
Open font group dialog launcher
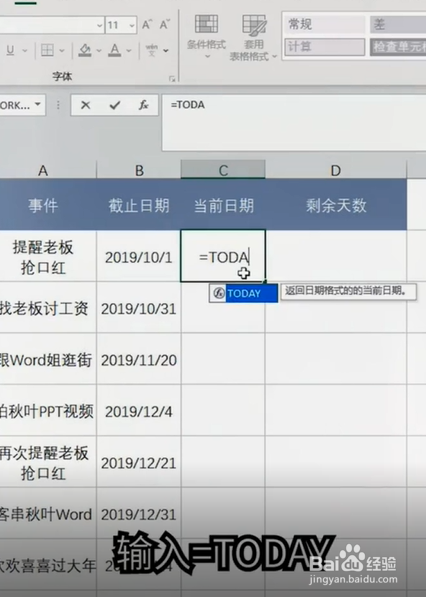point(172,78)
